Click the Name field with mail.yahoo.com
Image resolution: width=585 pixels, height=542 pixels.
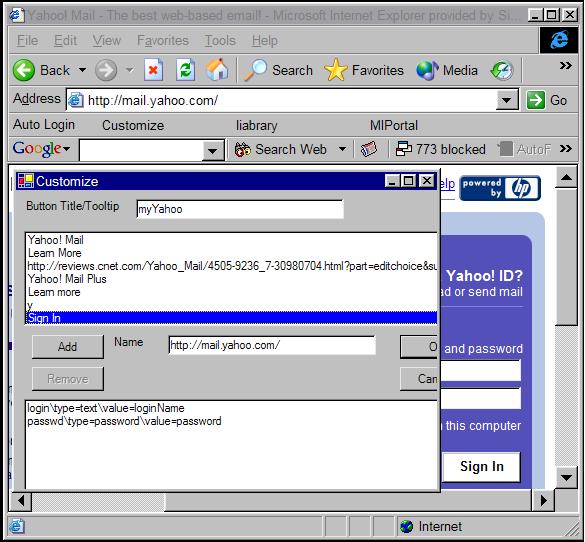tap(272, 345)
